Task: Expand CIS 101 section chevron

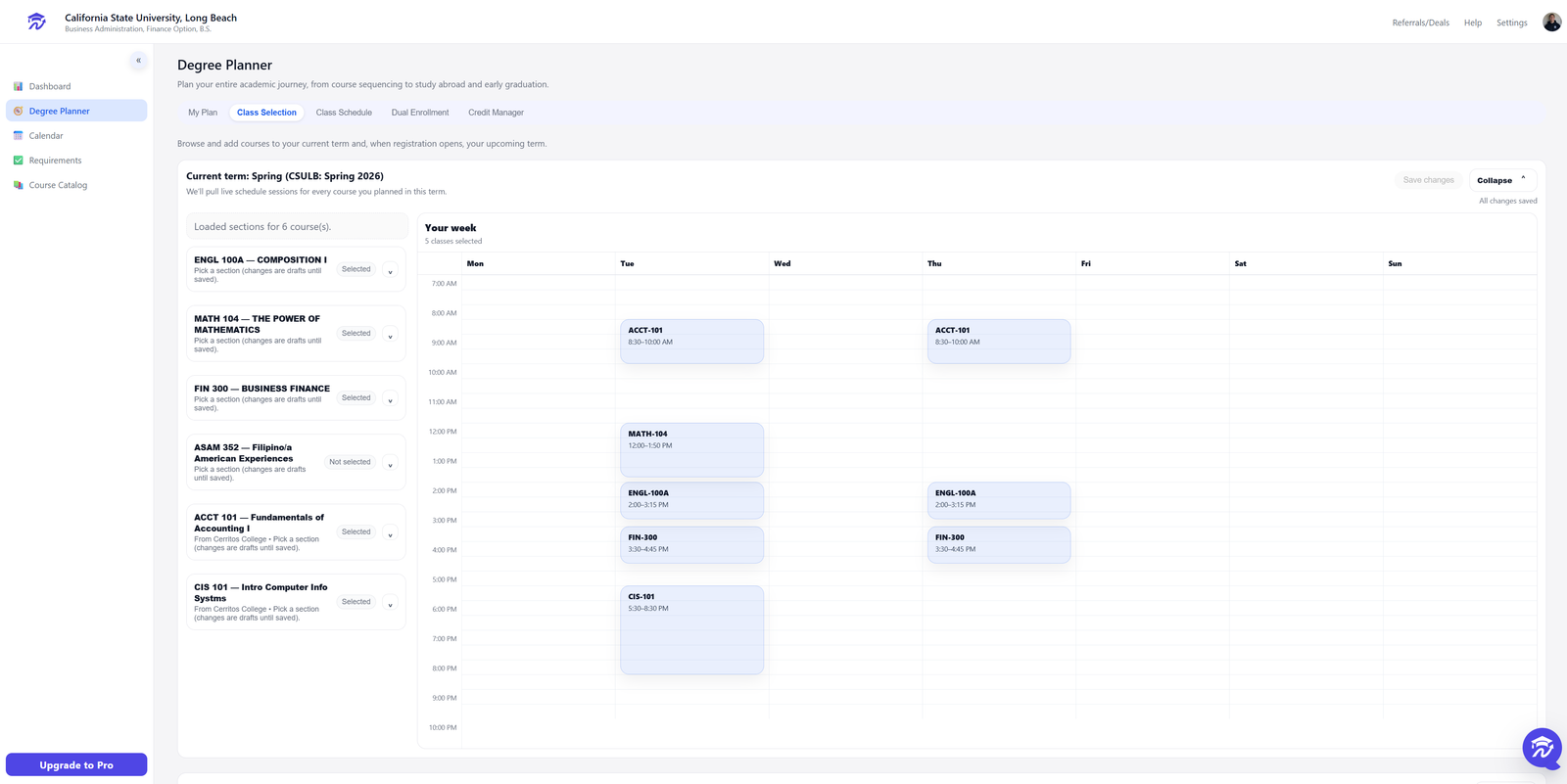Action: pyautogui.click(x=390, y=604)
